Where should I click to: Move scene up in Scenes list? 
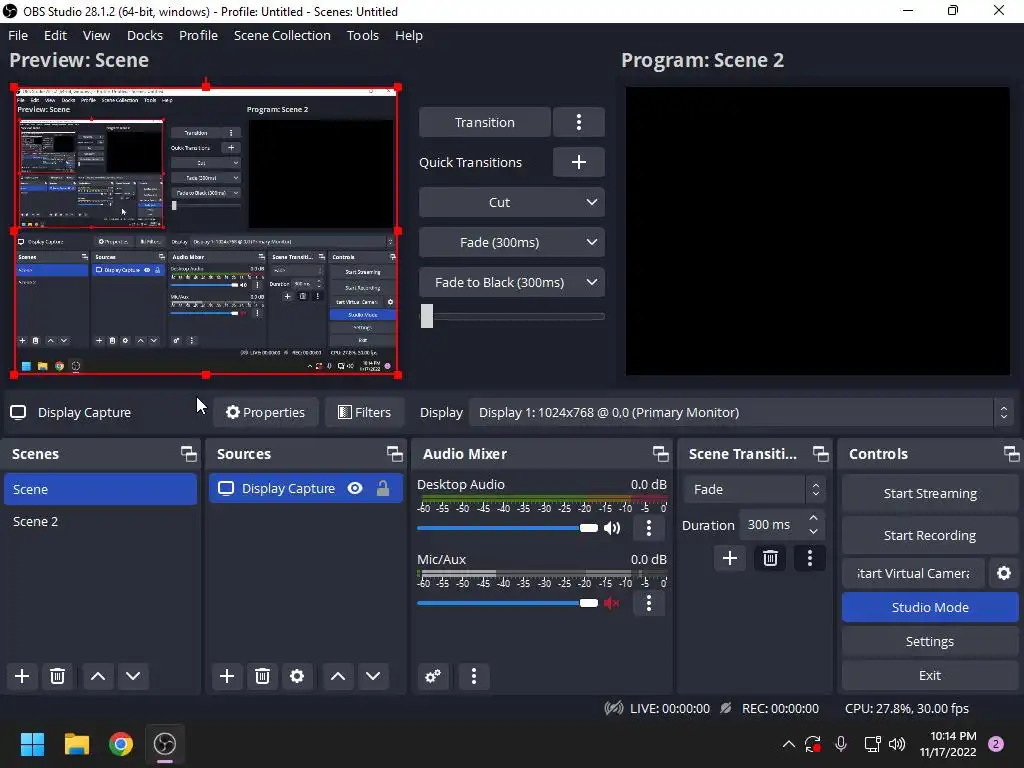[98, 676]
